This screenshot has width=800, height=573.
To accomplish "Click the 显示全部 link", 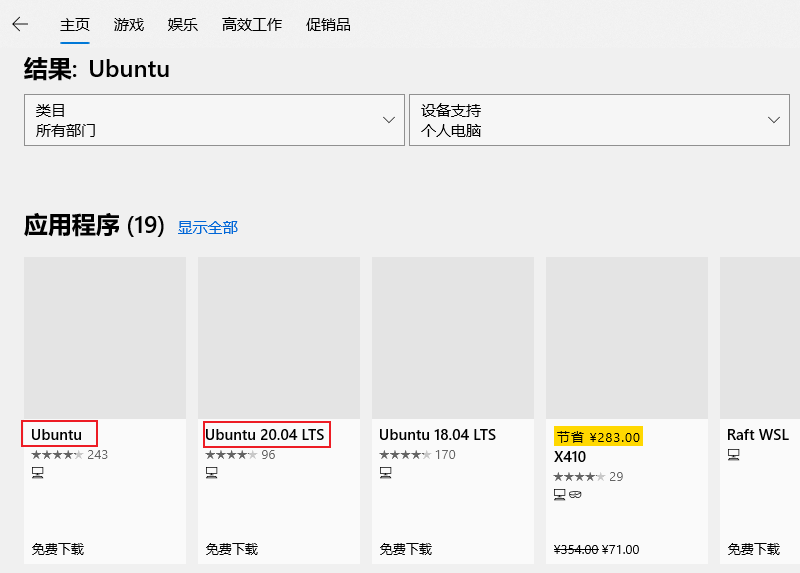I will (208, 228).
